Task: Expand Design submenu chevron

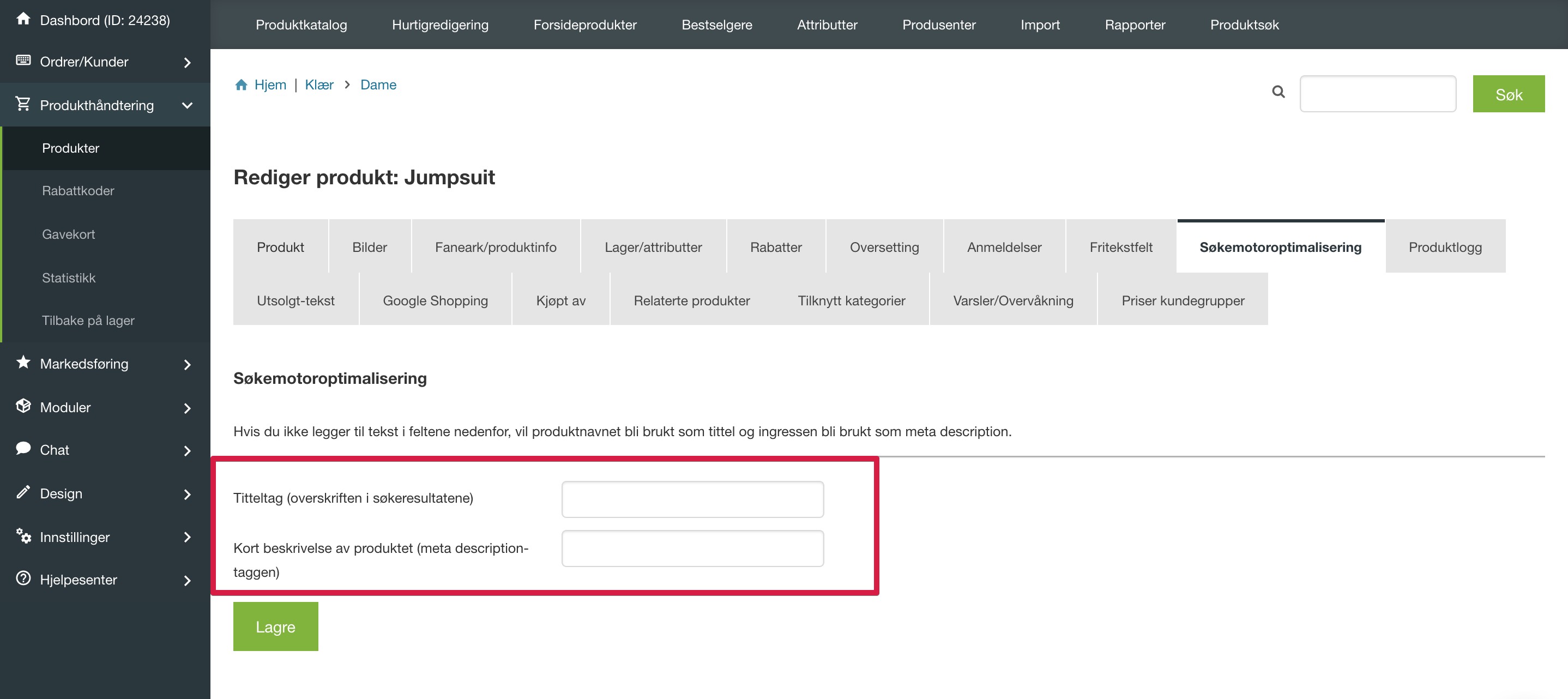Action: 188,495
